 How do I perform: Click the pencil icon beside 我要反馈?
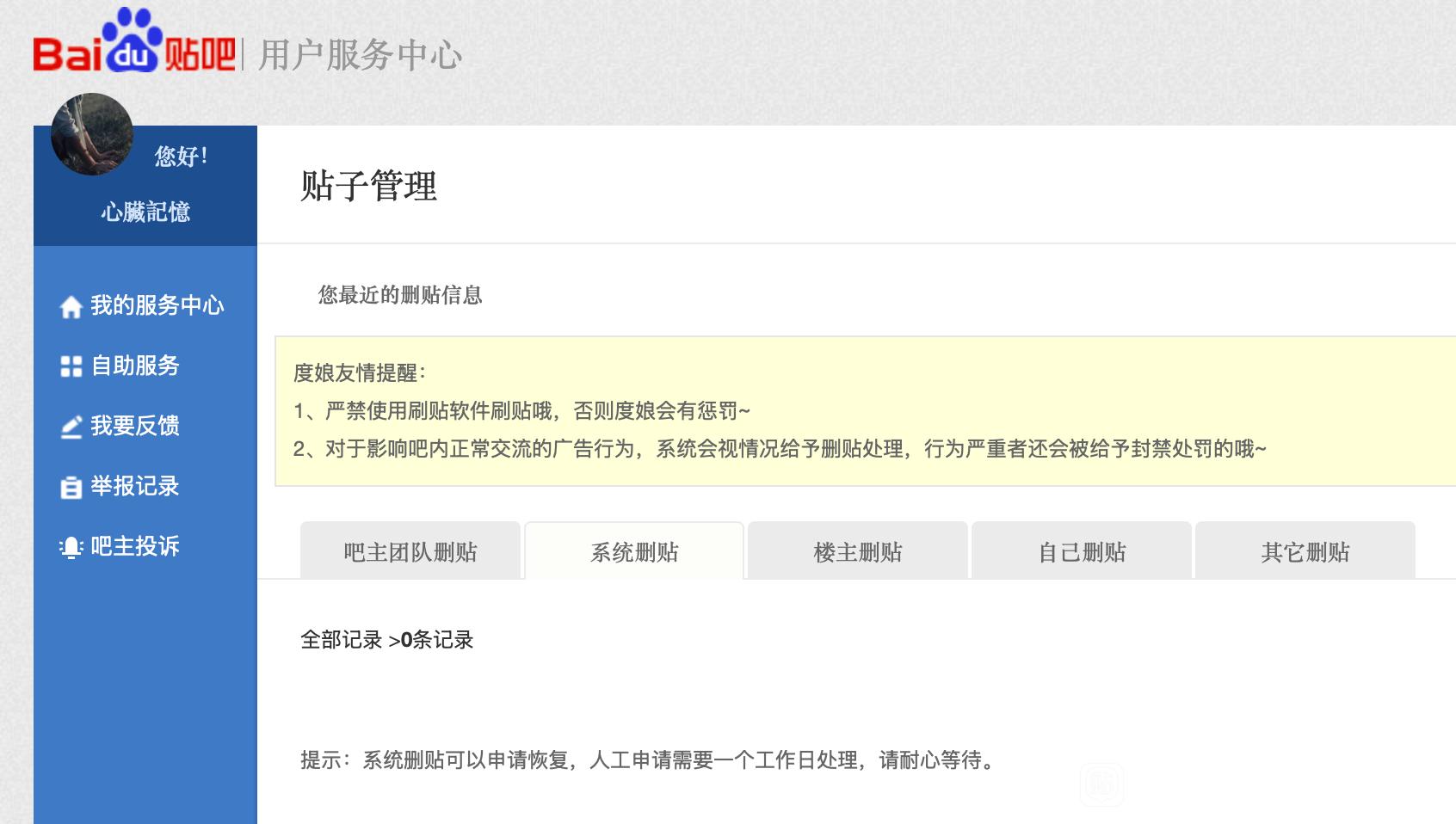[x=71, y=427]
